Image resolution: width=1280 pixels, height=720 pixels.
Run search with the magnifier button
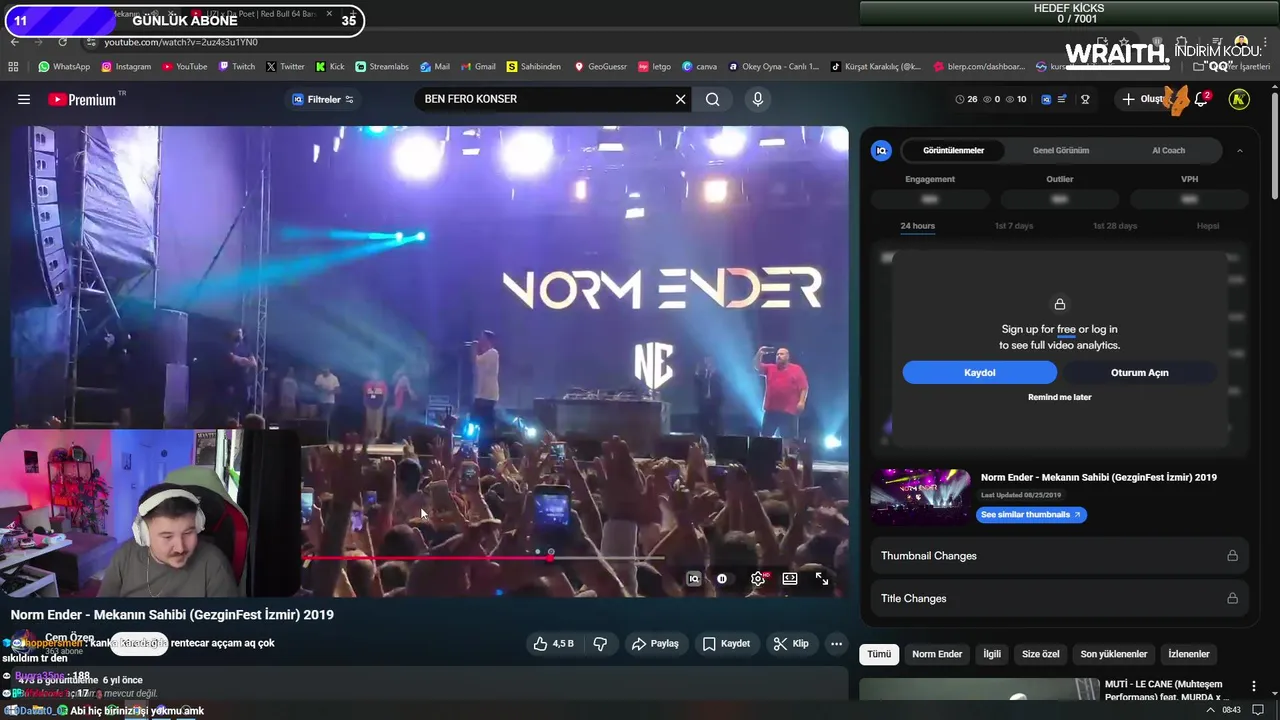coord(712,99)
